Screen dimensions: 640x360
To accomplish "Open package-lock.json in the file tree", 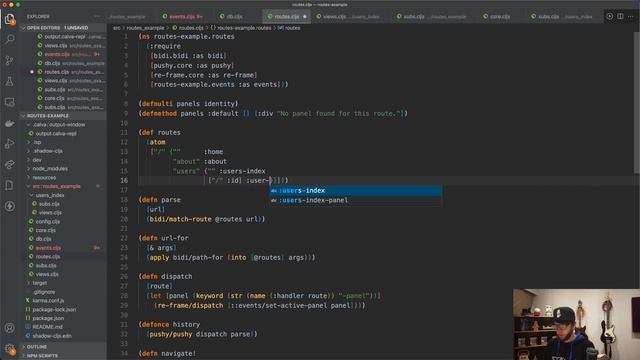I will point(54,310).
